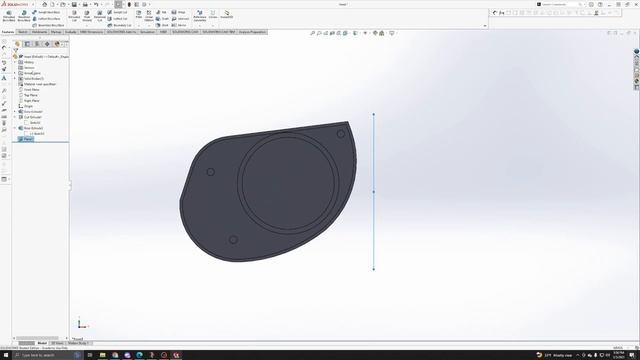Click the Fillet tool
The image size is (640, 360).
[x=139, y=15]
